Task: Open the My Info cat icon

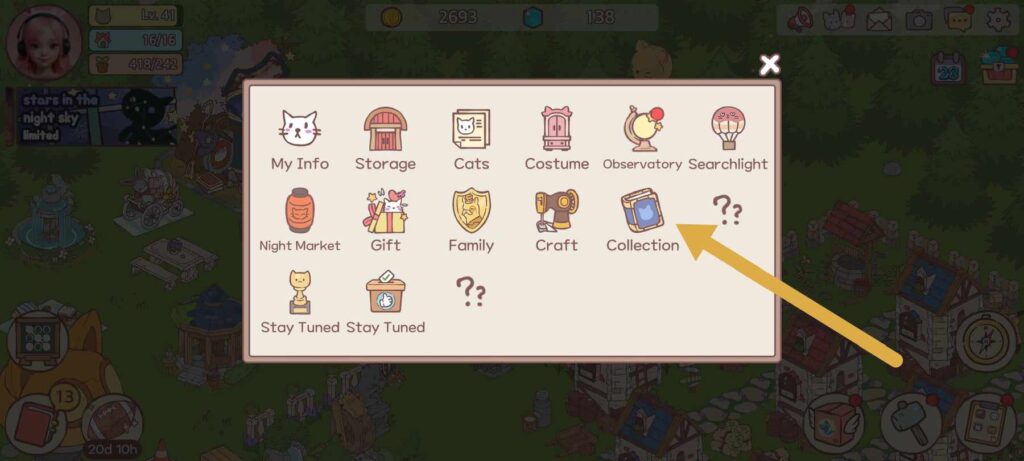Action: point(300,129)
